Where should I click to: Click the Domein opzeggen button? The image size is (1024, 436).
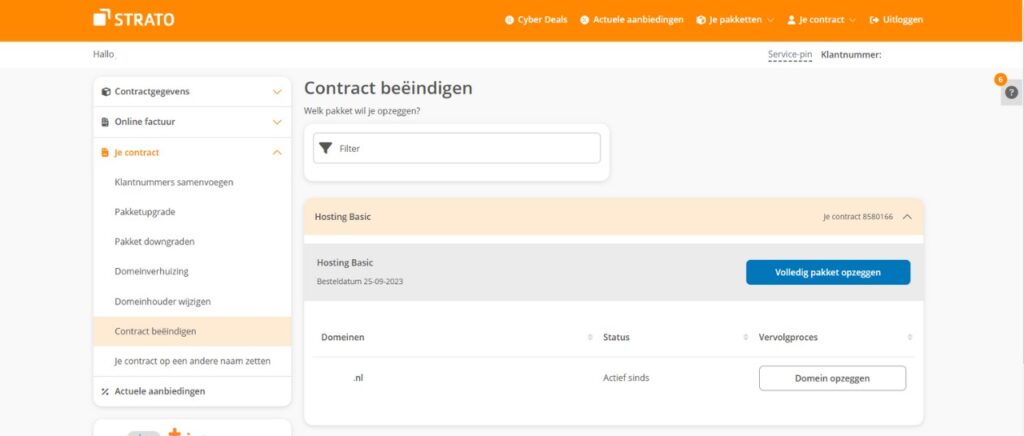[832, 378]
